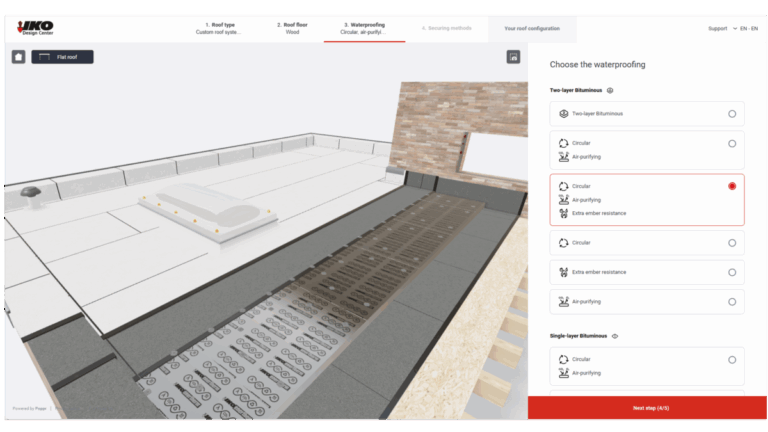The width and height of the screenshot is (768, 432).
Task: Open step 2 Roof floor tab
Action: point(292,28)
